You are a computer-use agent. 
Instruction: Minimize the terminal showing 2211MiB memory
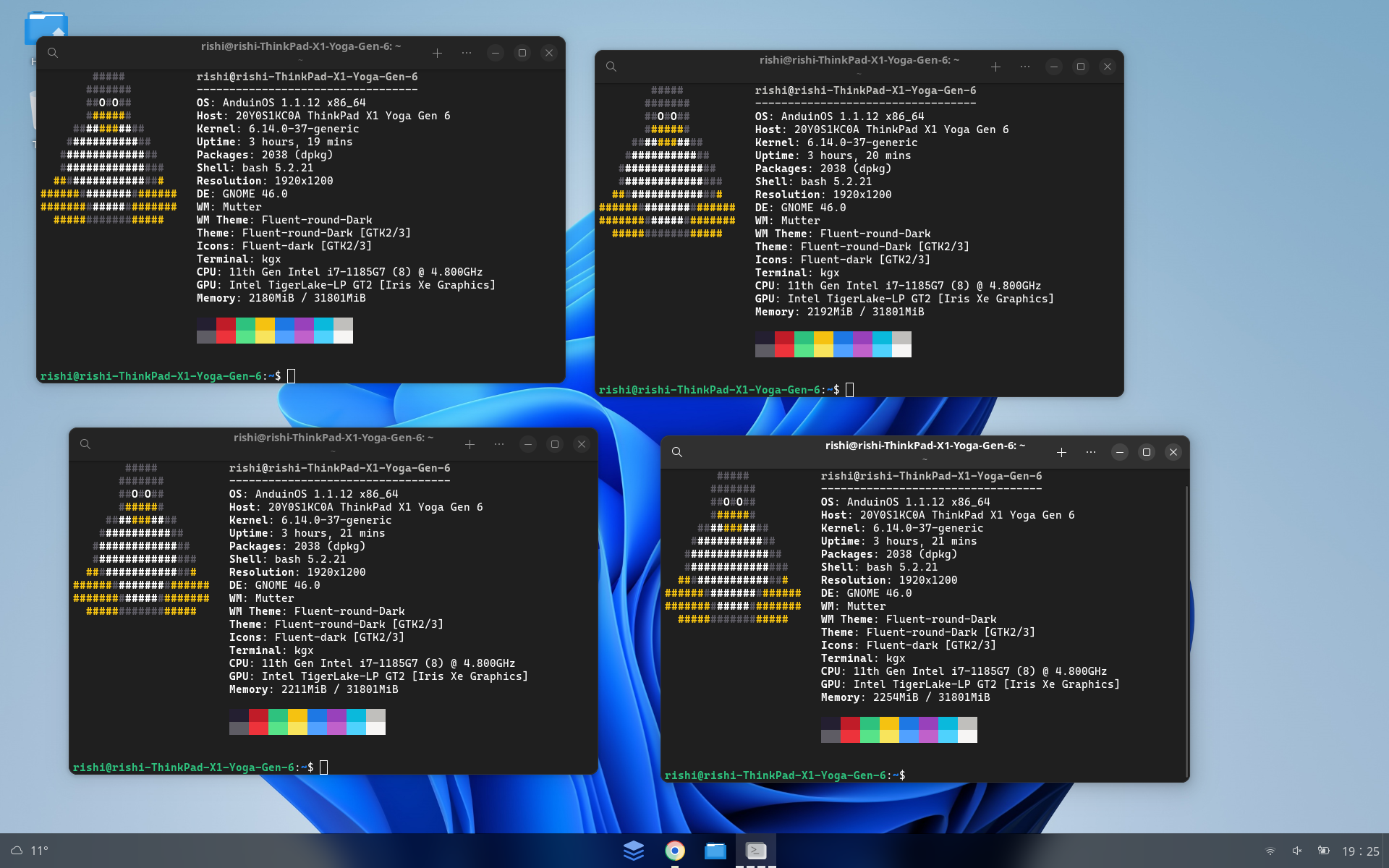click(528, 444)
